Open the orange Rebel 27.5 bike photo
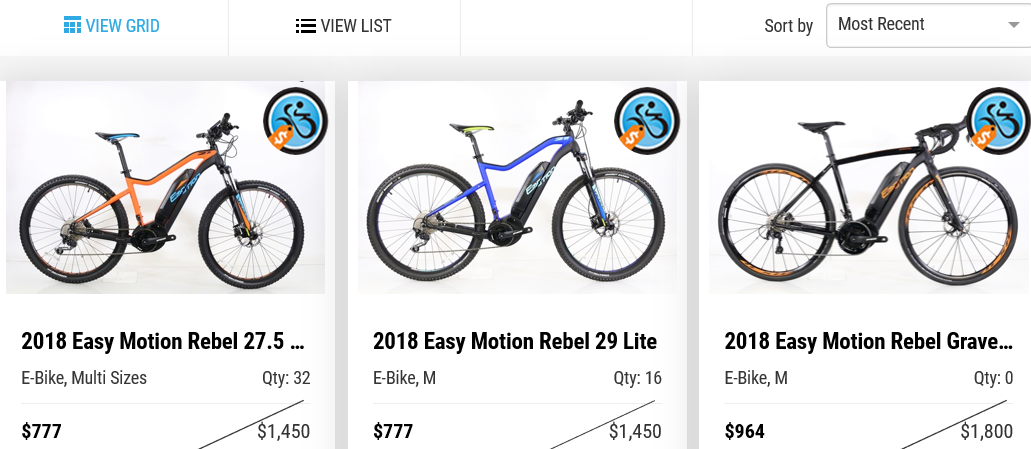 coord(166,187)
